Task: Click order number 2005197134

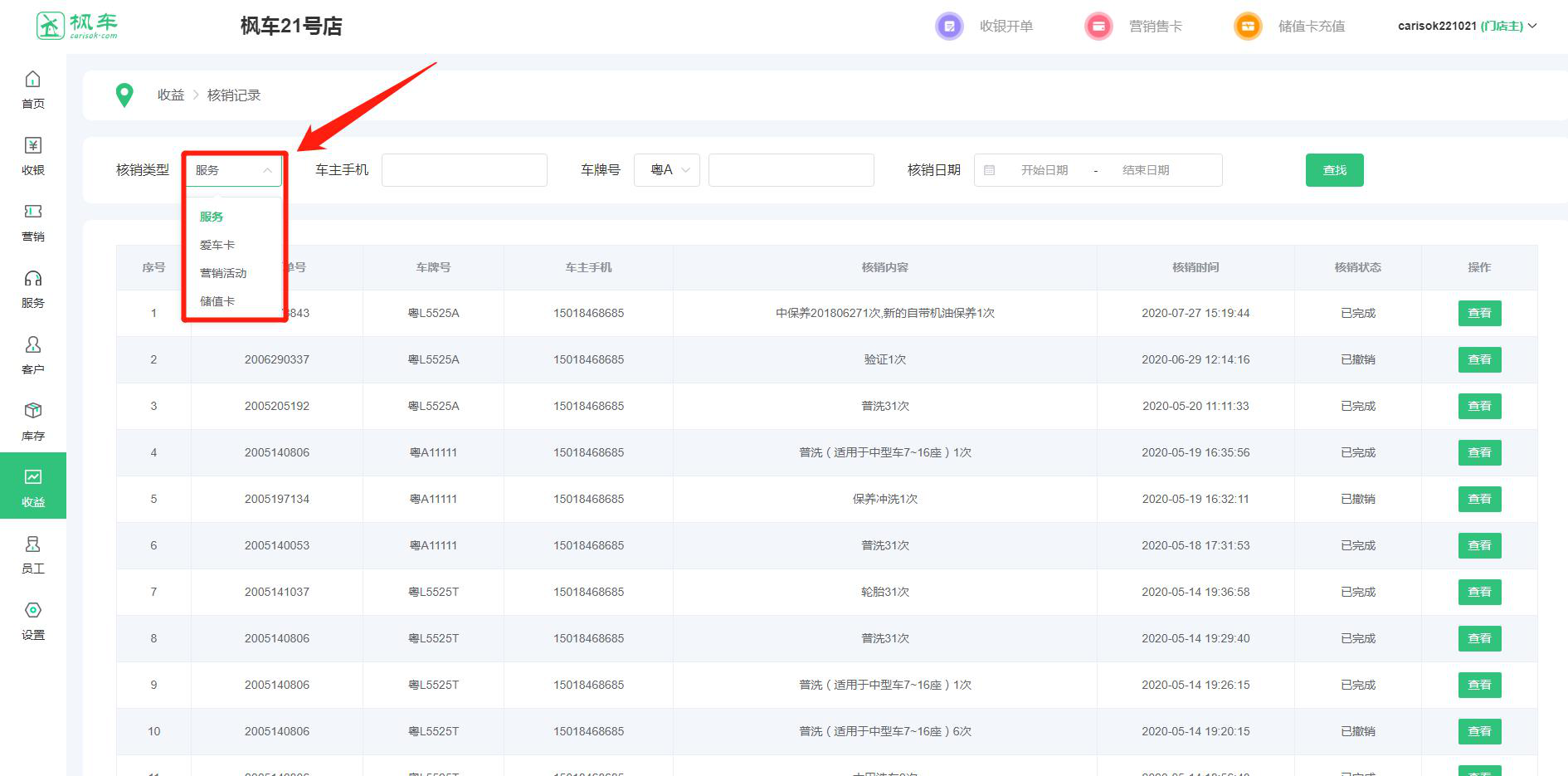Action: 277,499
